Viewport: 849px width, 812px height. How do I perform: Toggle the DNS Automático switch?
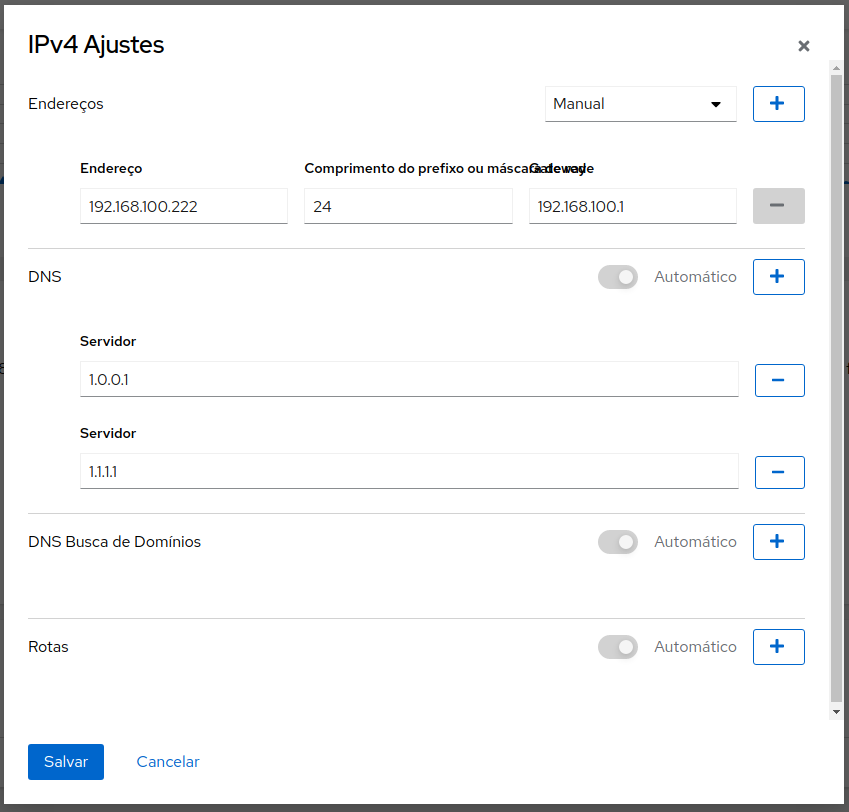(x=618, y=277)
